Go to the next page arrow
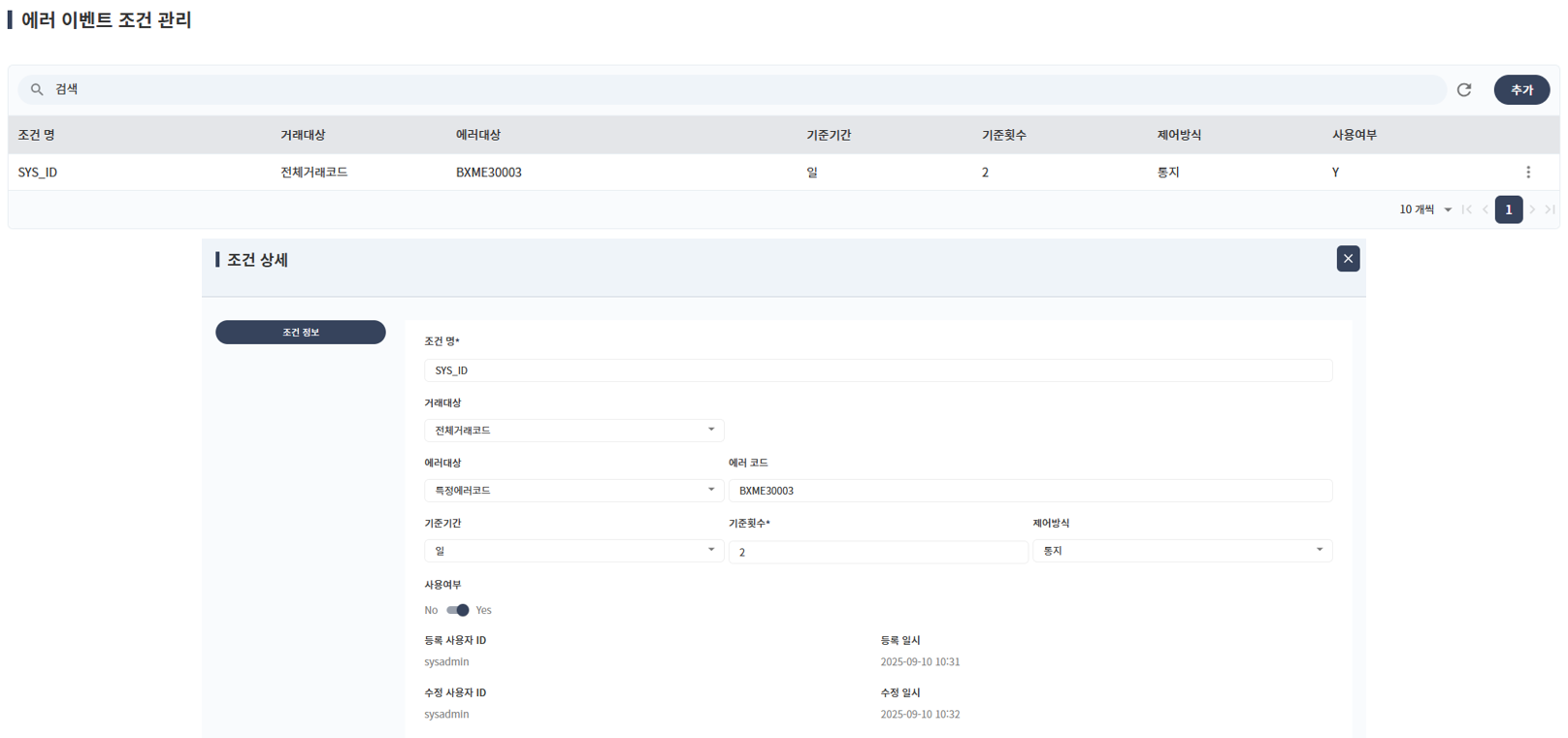The width and height of the screenshot is (1568, 738). 1532,209
